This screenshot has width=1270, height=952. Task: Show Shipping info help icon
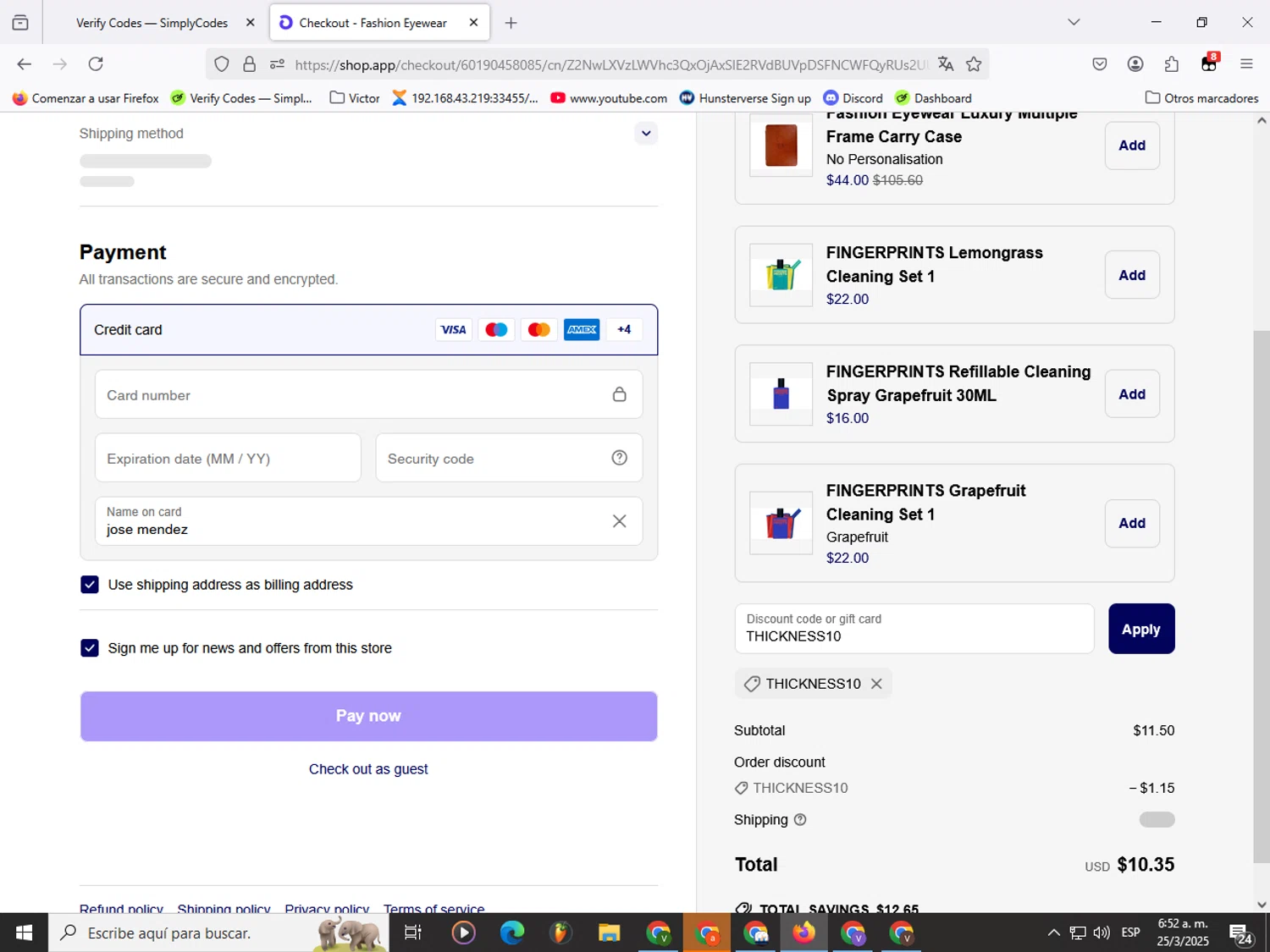tap(800, 820)
